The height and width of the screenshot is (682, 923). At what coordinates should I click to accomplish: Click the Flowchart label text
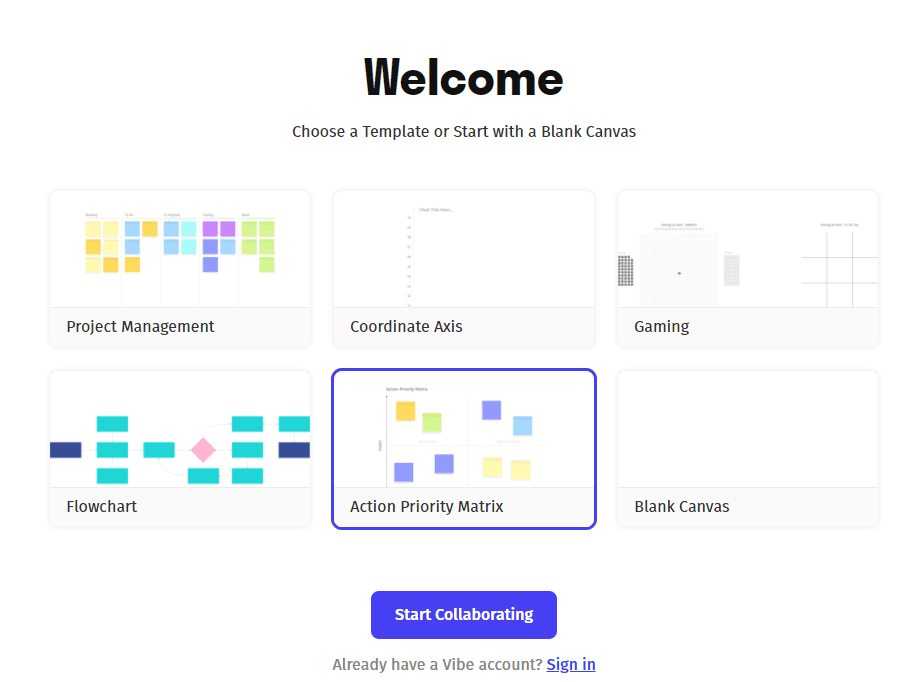(101, 507)
